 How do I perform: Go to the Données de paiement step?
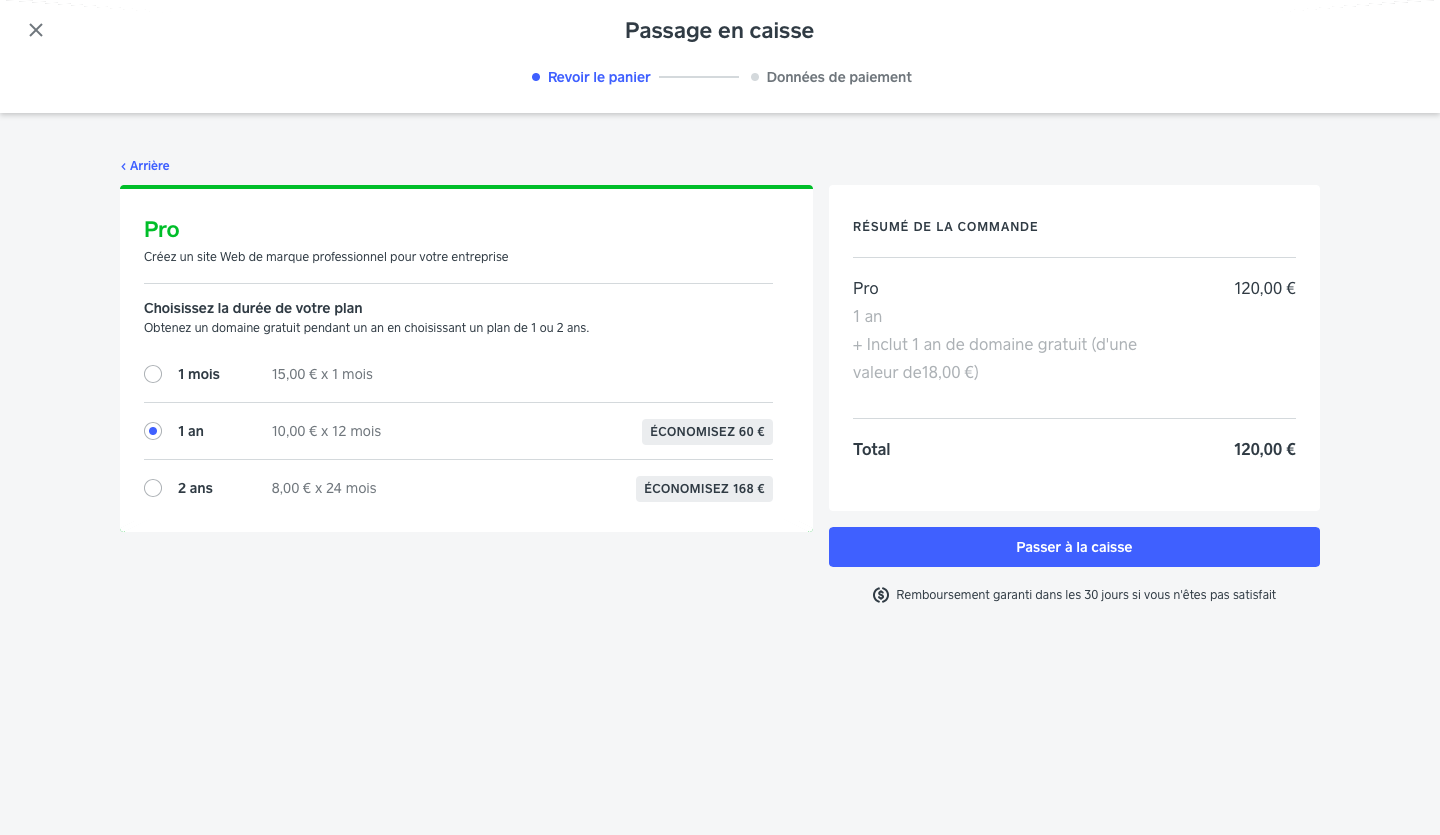pyautogui.click(x=839, y=77)
